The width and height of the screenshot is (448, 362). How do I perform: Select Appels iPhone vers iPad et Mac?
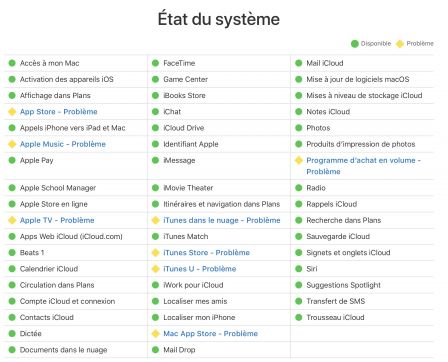[x=73, y=128]
